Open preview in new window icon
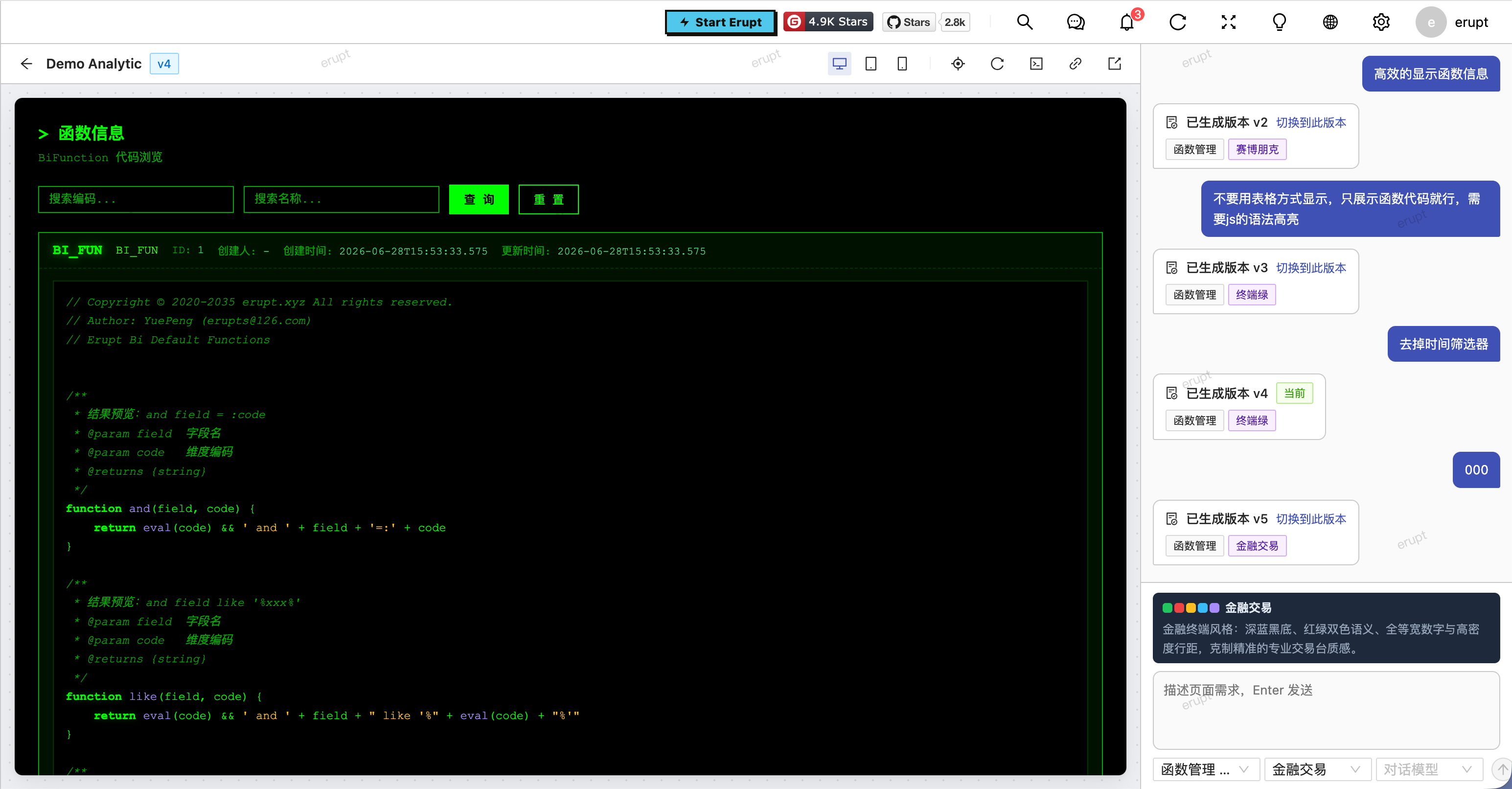The height and width of the screenshot is (789, 1512). point(1115,64)
